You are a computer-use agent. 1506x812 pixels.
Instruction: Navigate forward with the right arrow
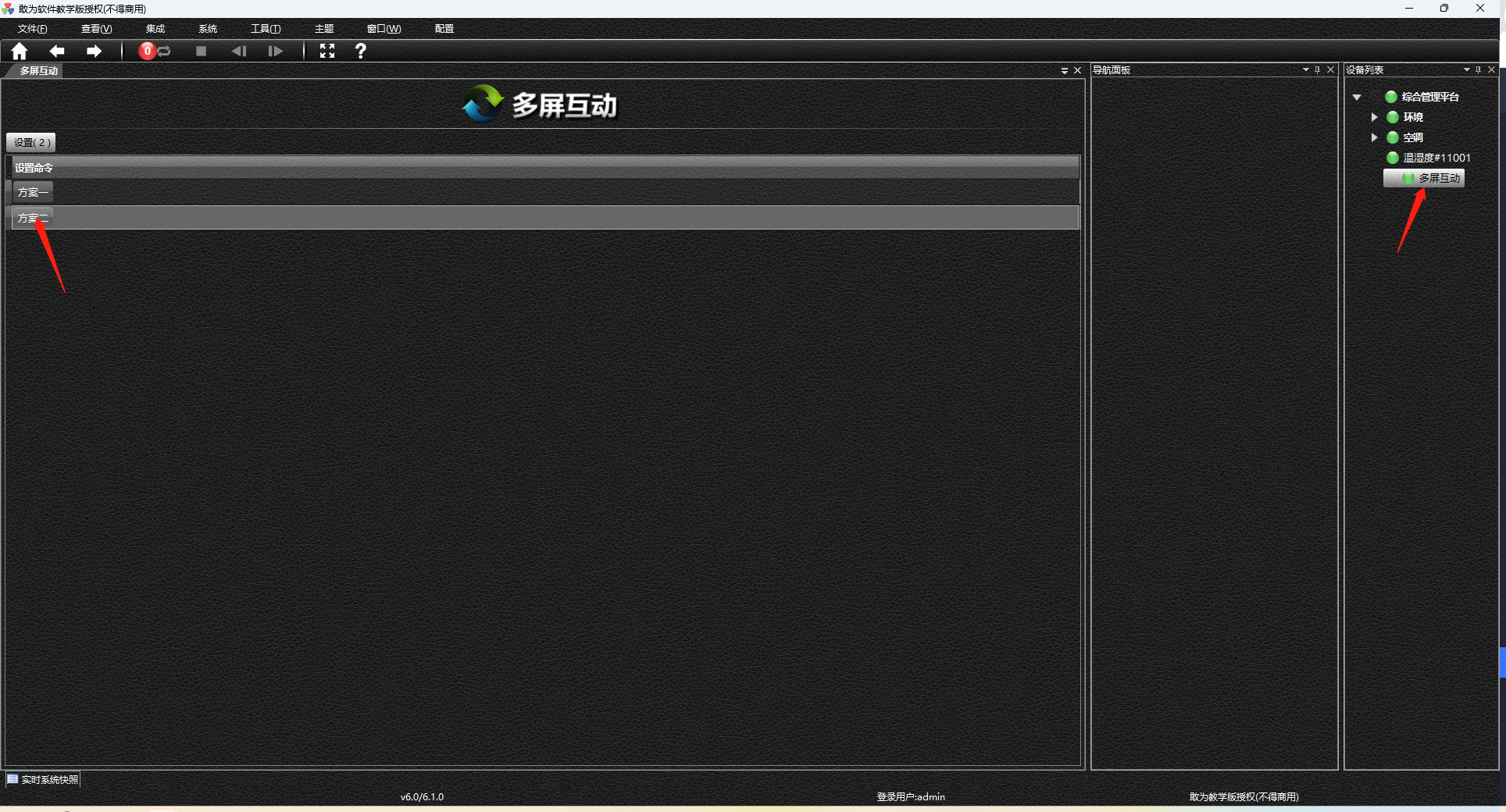[x=94, y=52]
